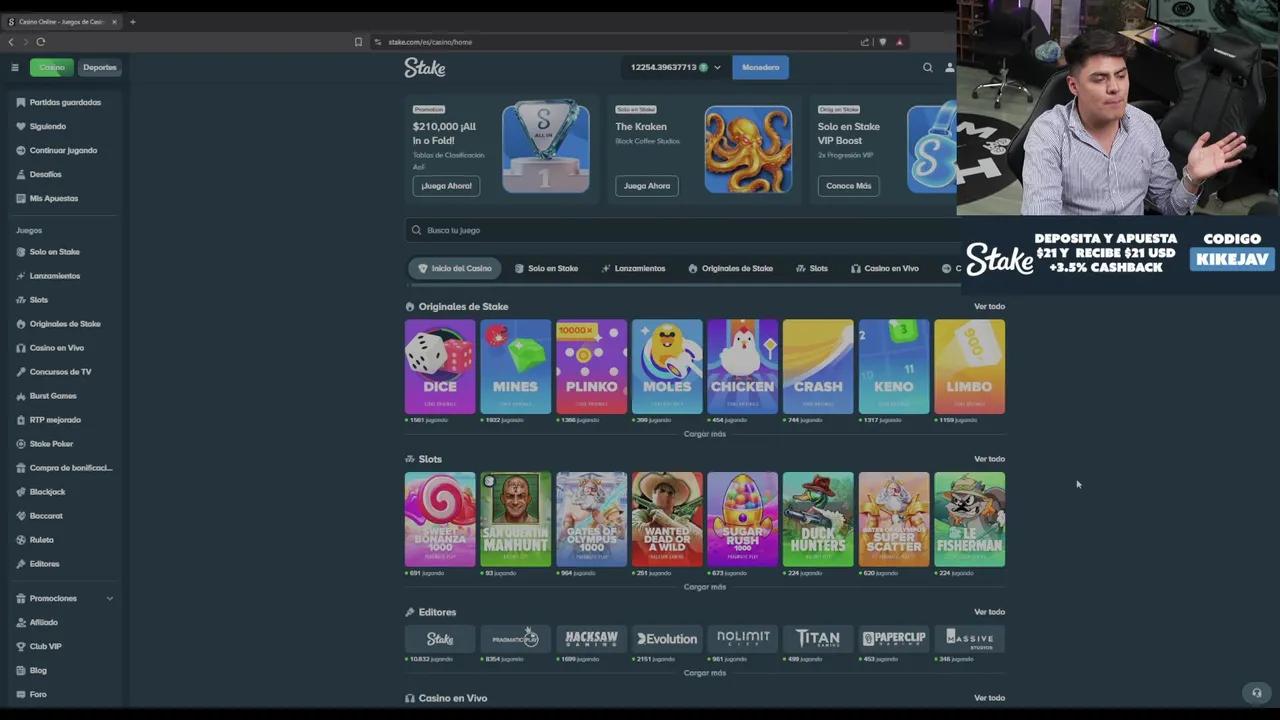Viewport: 1280px width, 720px height.
Task: Switch to the green Casino mode button
Action: point(52,68)
